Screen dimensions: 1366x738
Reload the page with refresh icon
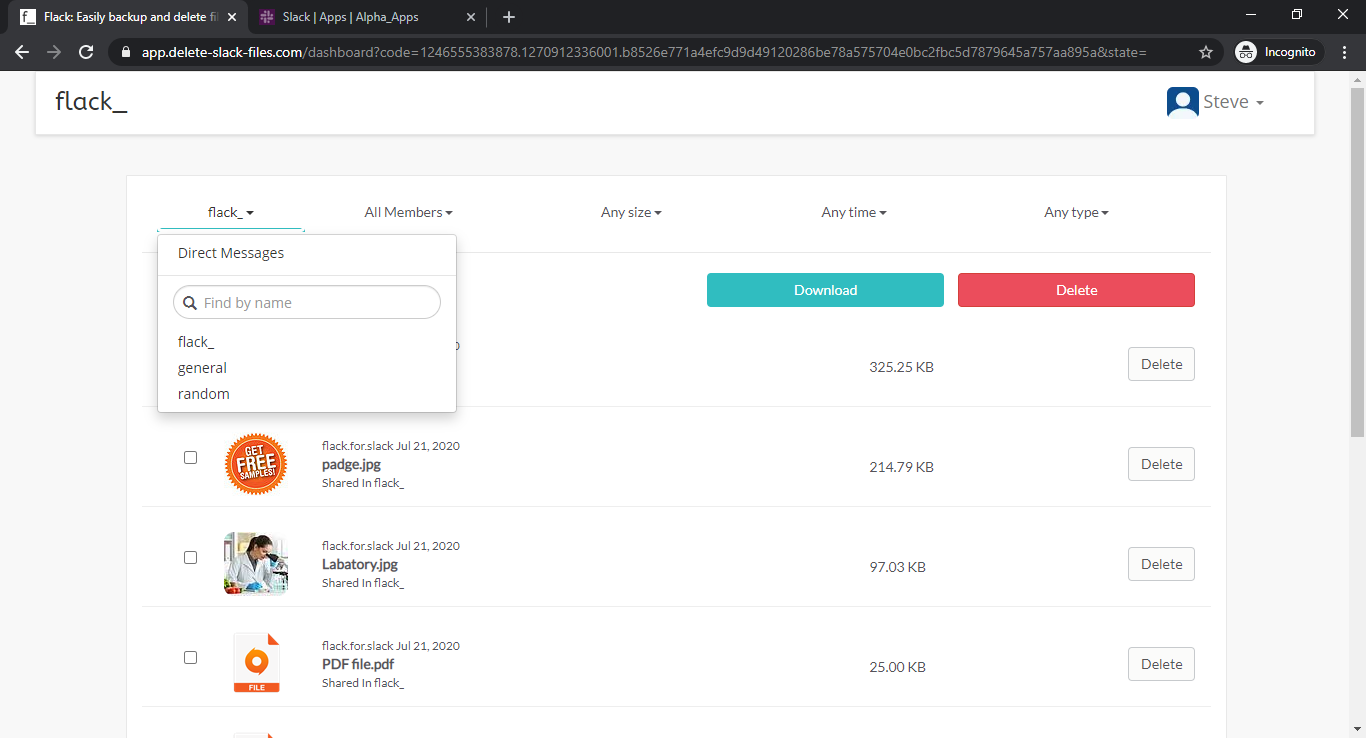click(86, 52)
